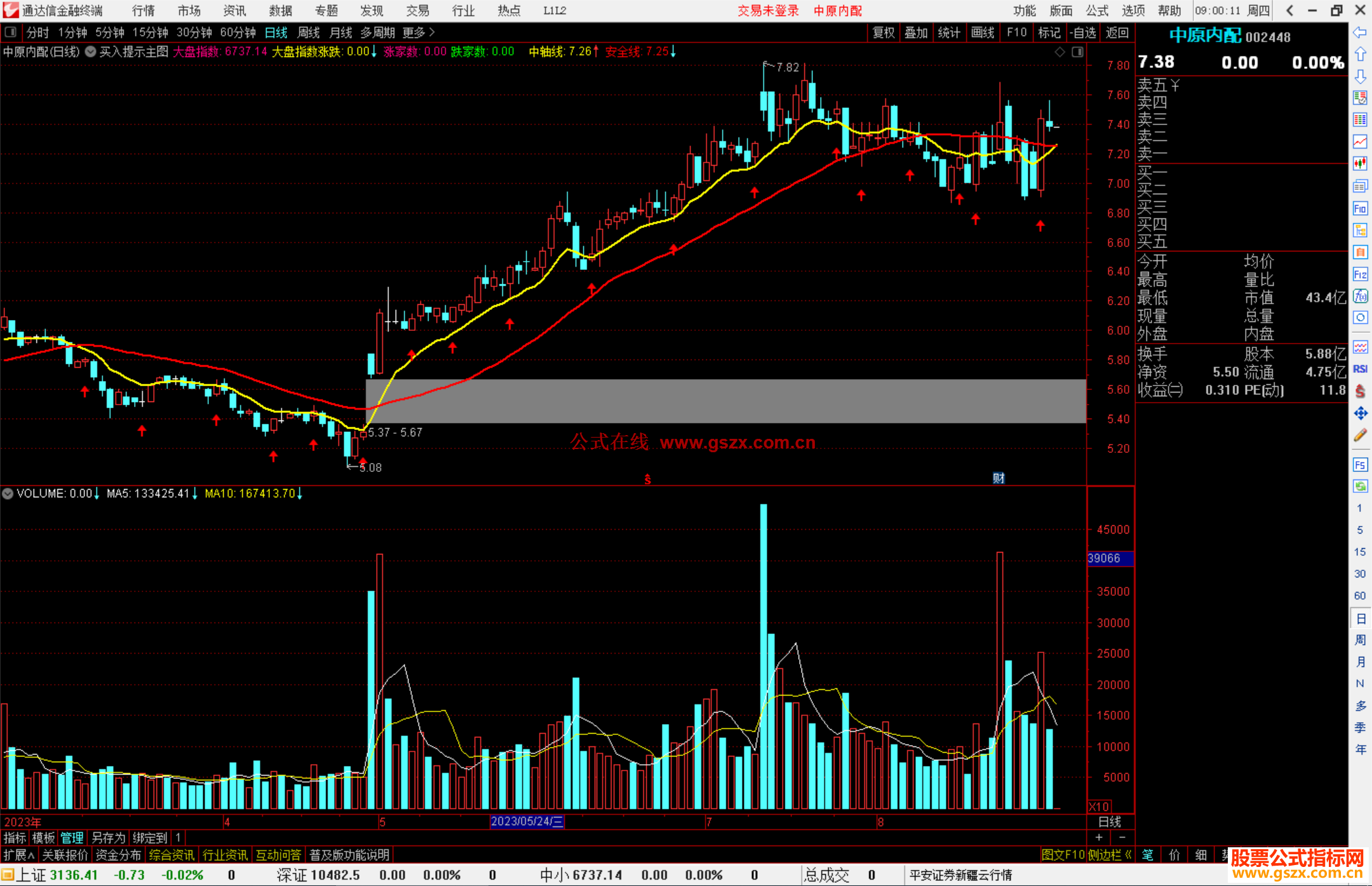Viewport: 1372px width, 886px height.
Task: Open the RSI indicator icon
Action: pos(1360,369)
